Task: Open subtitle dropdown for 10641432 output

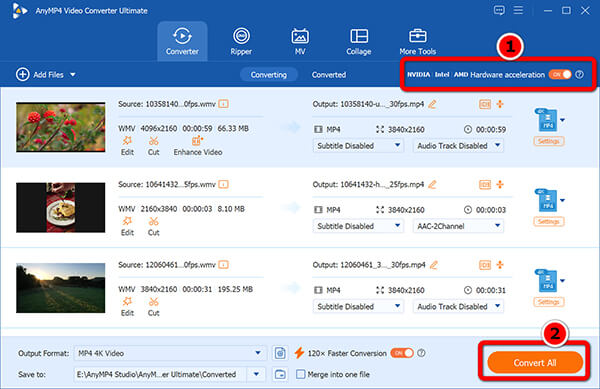Action: pyautogui.click(x=358, y=226)
